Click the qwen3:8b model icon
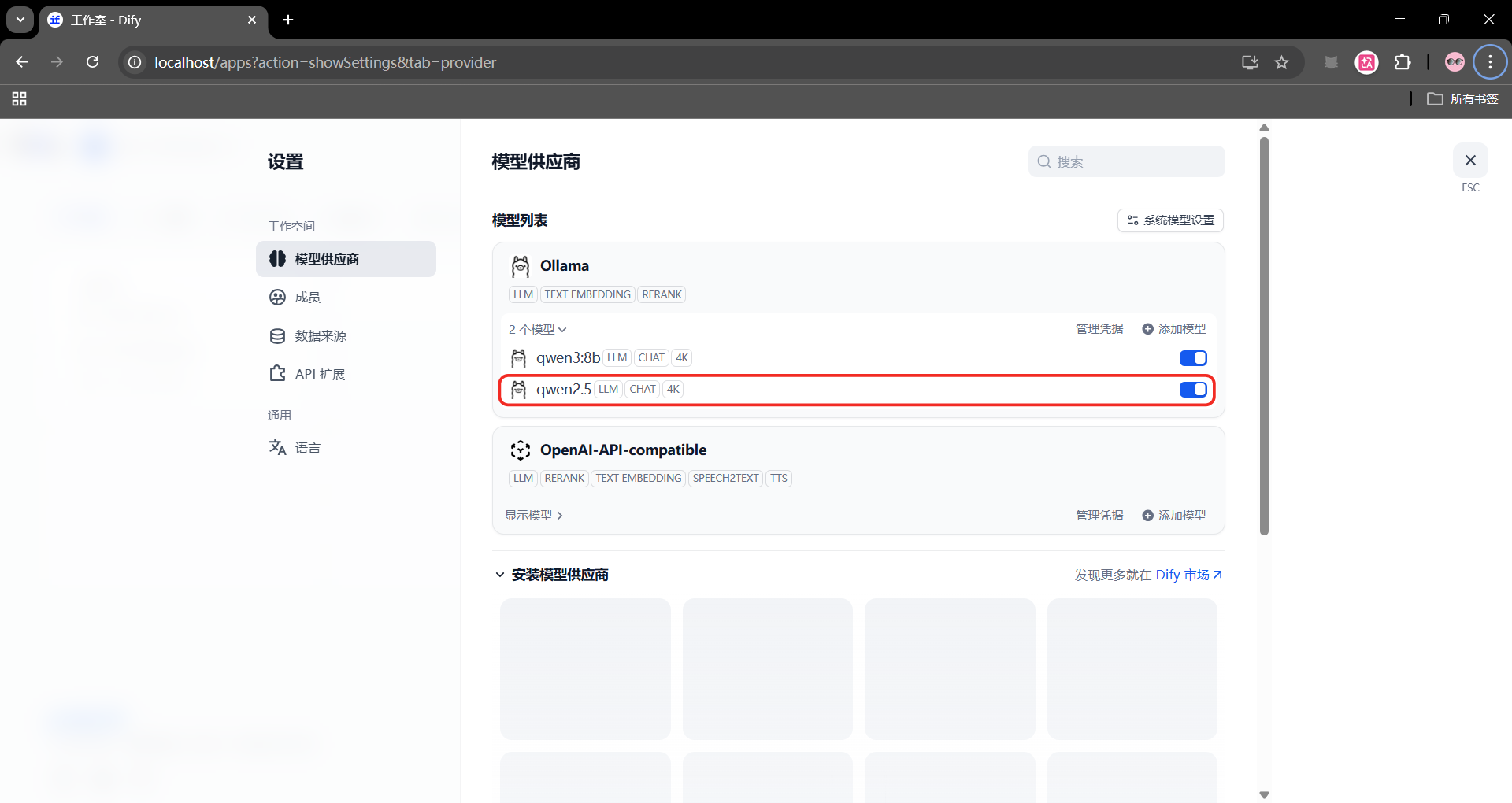 coord(518,358)
